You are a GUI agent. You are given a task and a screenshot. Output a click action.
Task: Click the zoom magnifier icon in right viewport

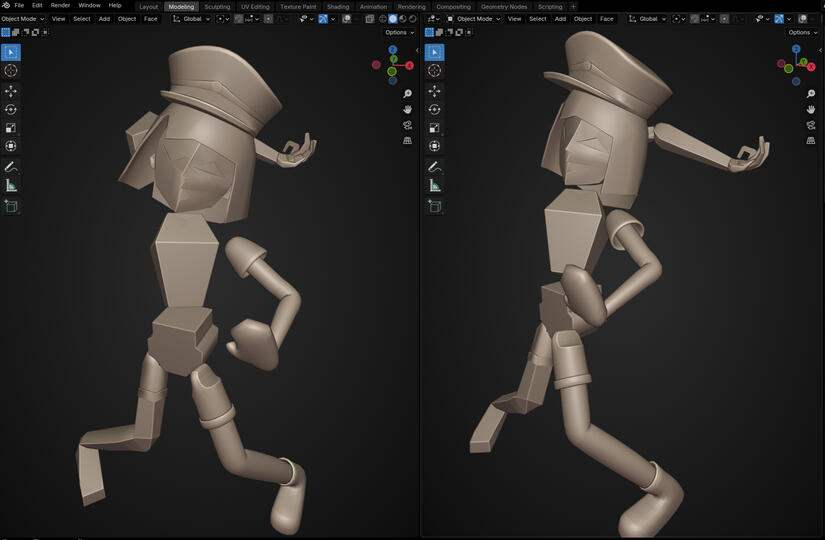[811, 94]
